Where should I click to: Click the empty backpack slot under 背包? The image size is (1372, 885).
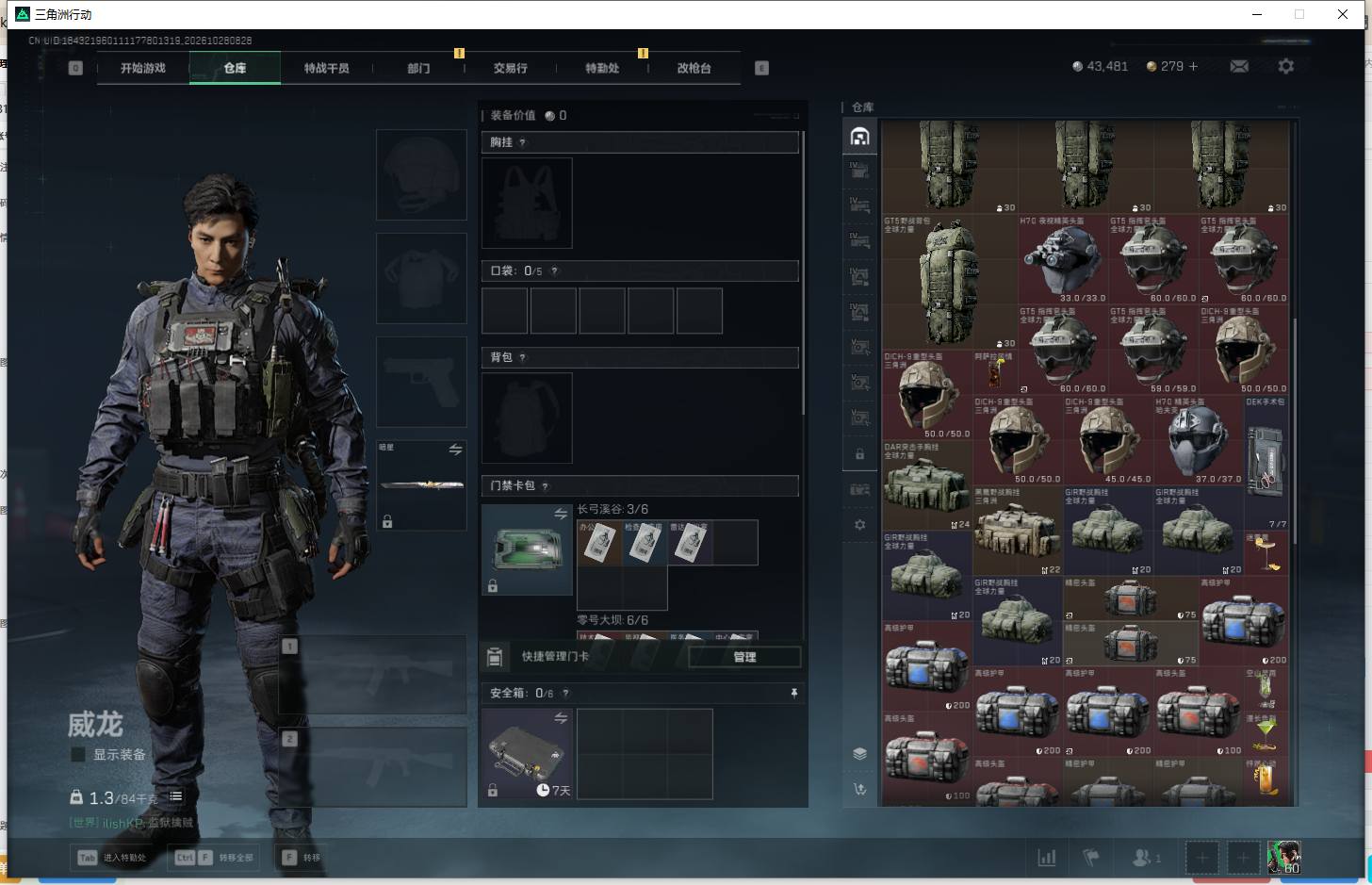point(527,418)
